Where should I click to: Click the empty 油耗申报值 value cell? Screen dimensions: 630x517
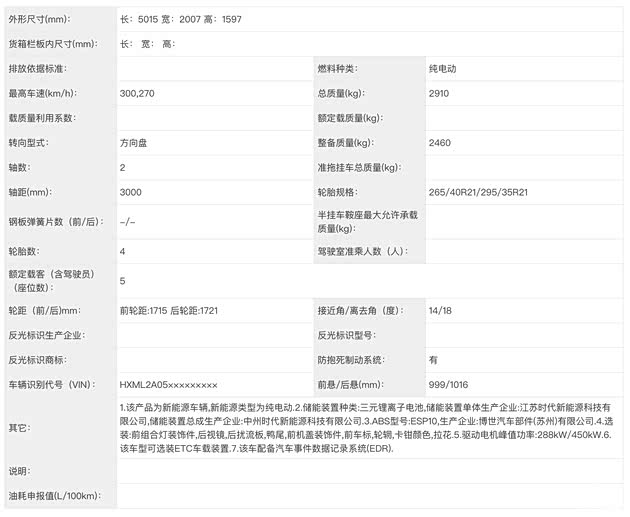tap(368, 496)
